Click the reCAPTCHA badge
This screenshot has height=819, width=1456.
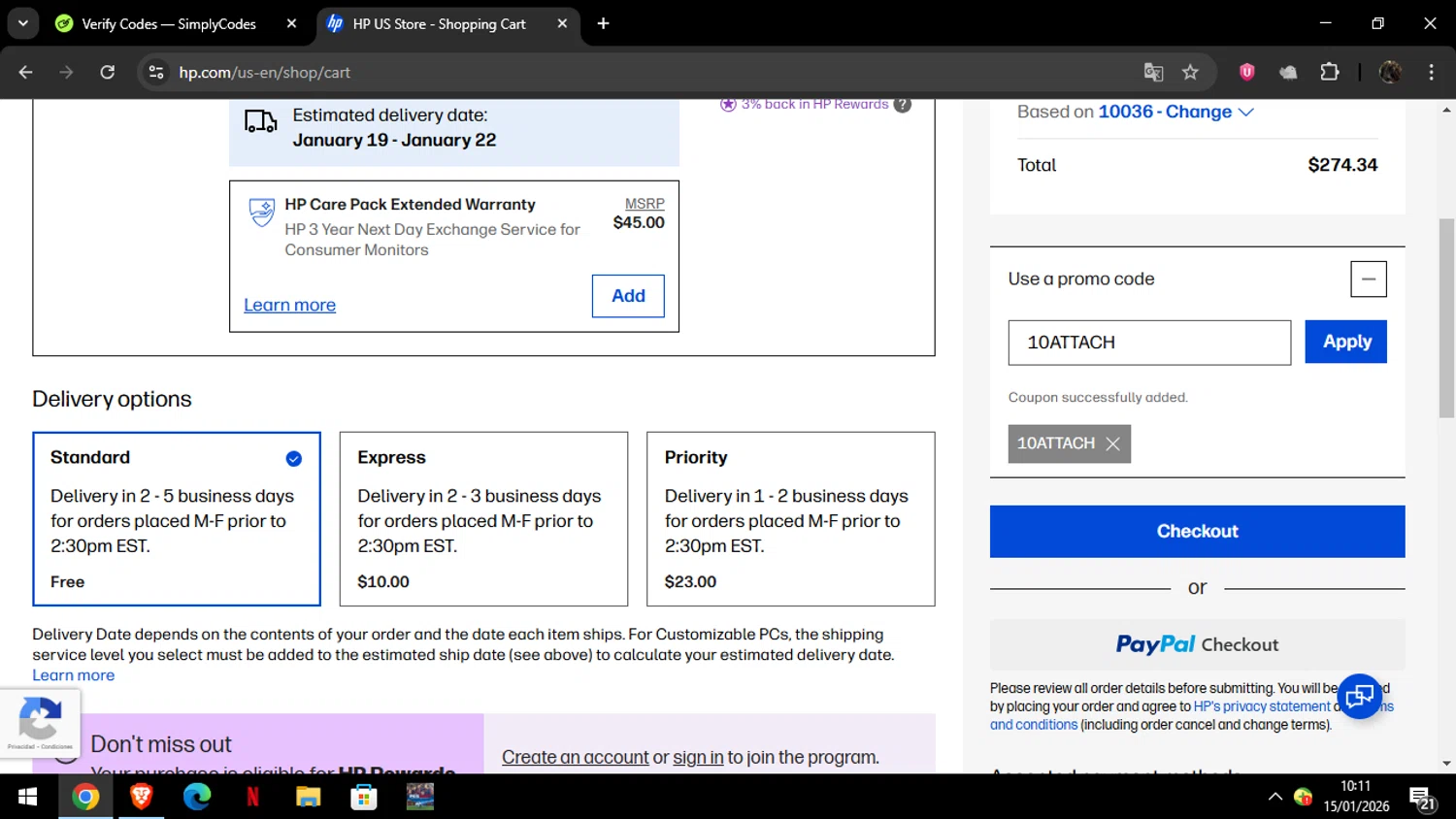click(40, 724)
